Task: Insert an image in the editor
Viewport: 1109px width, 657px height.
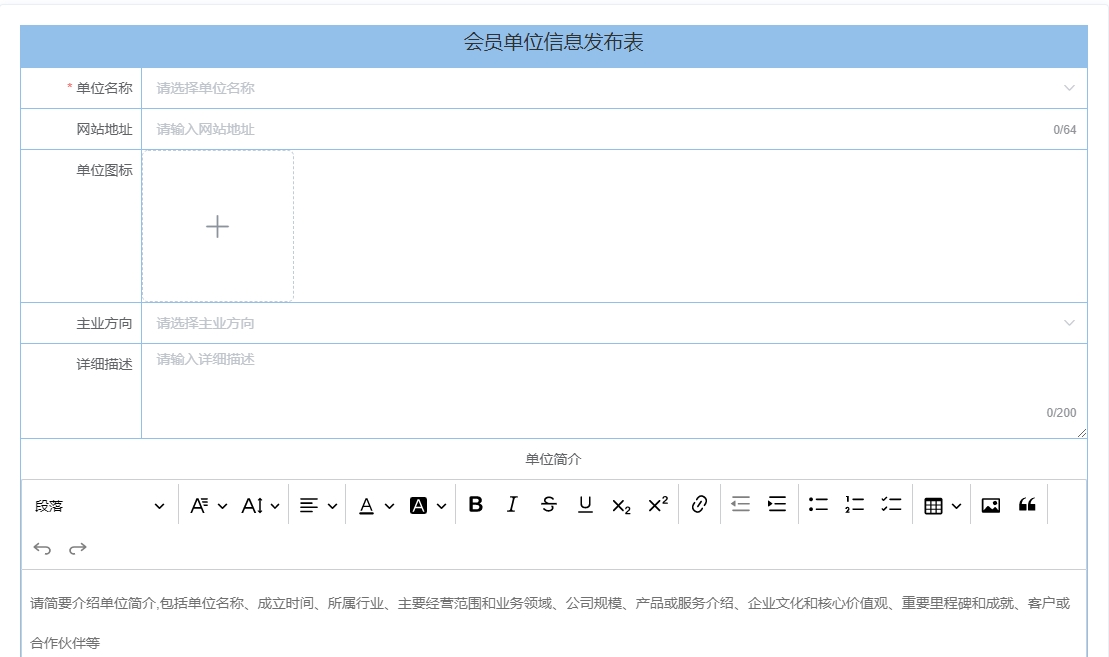Action: tap(990, 506)
